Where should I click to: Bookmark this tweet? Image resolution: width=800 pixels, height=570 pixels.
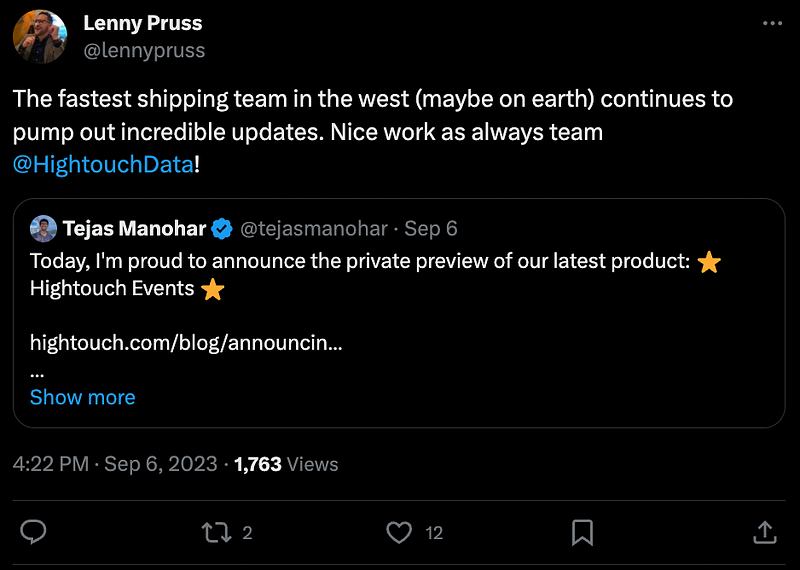pyautogui.click(x=582, y=532)
